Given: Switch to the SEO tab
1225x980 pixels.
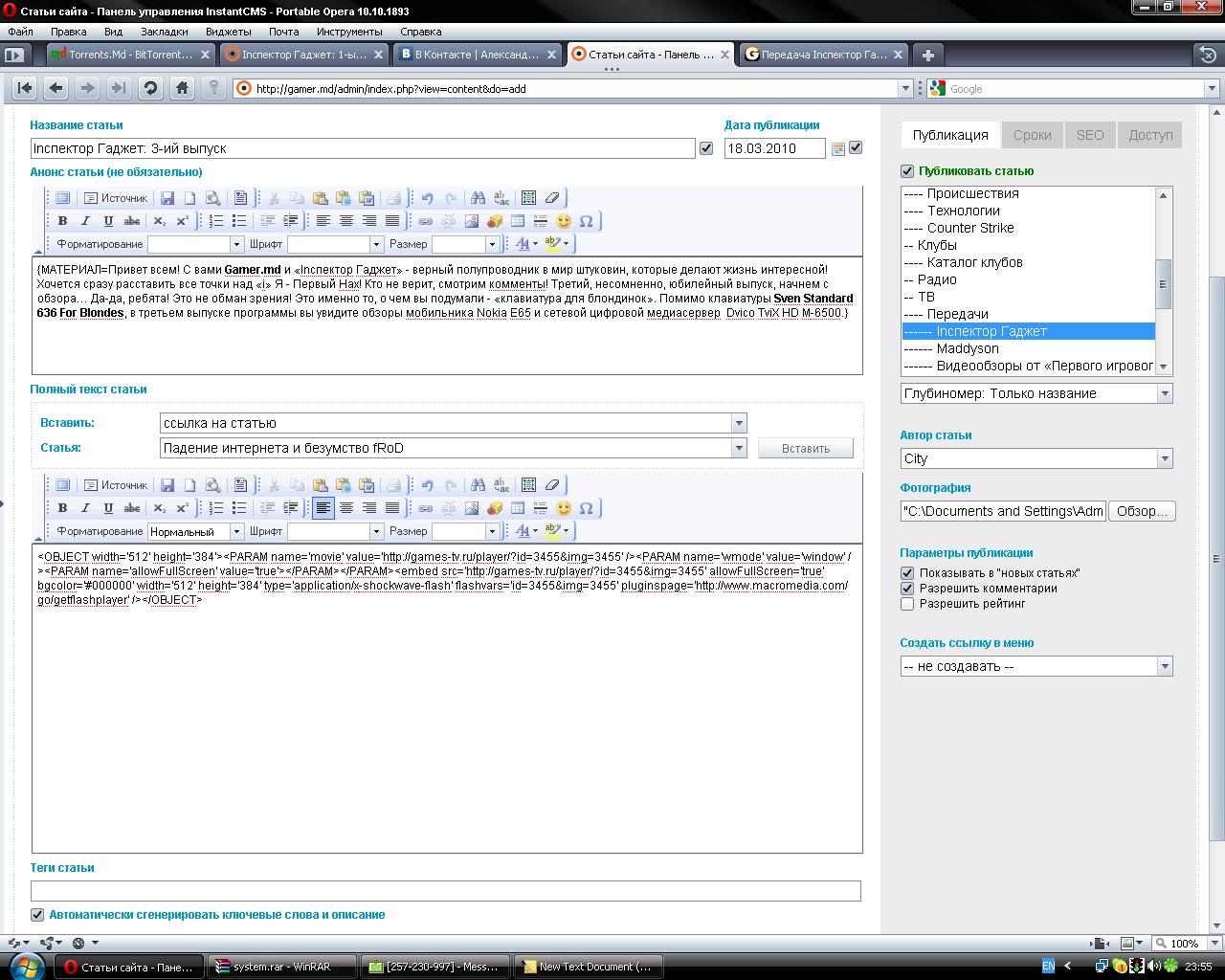Looking at the screenshot, I should coord(1090,135).
